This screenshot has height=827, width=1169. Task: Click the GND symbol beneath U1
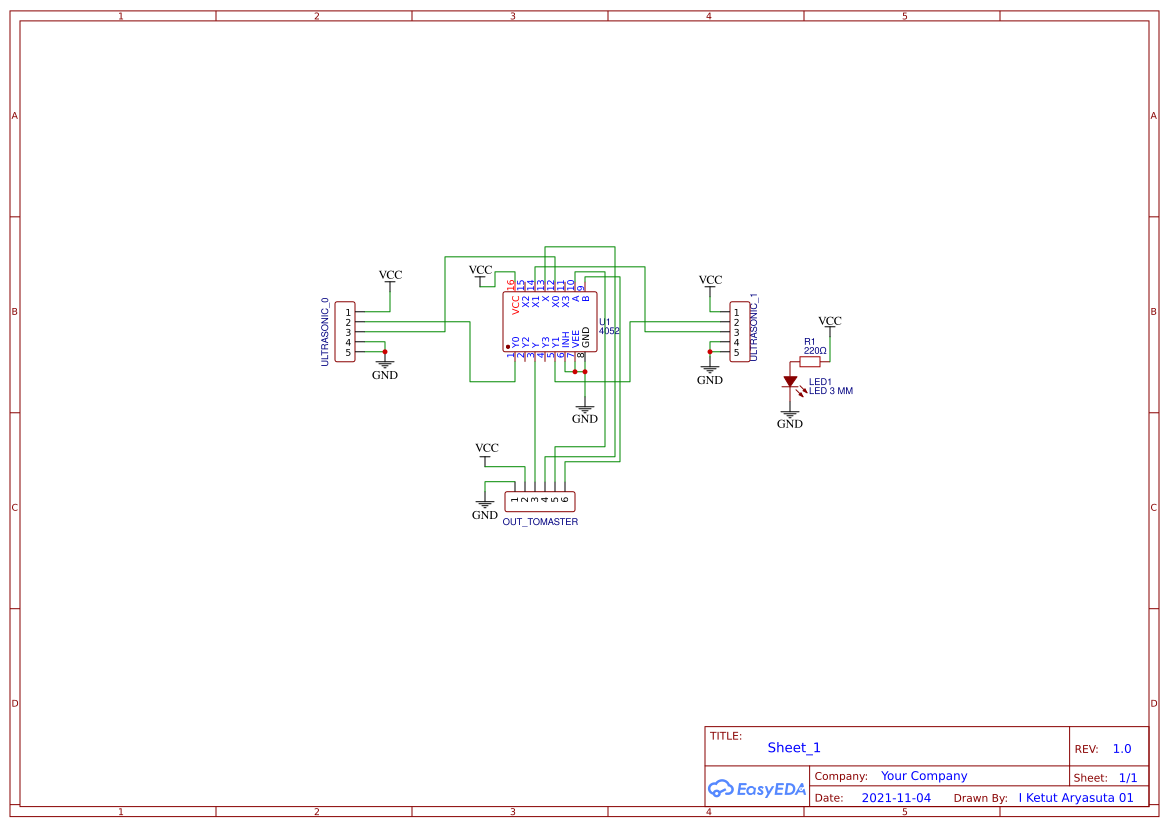(x=584, y=407)
